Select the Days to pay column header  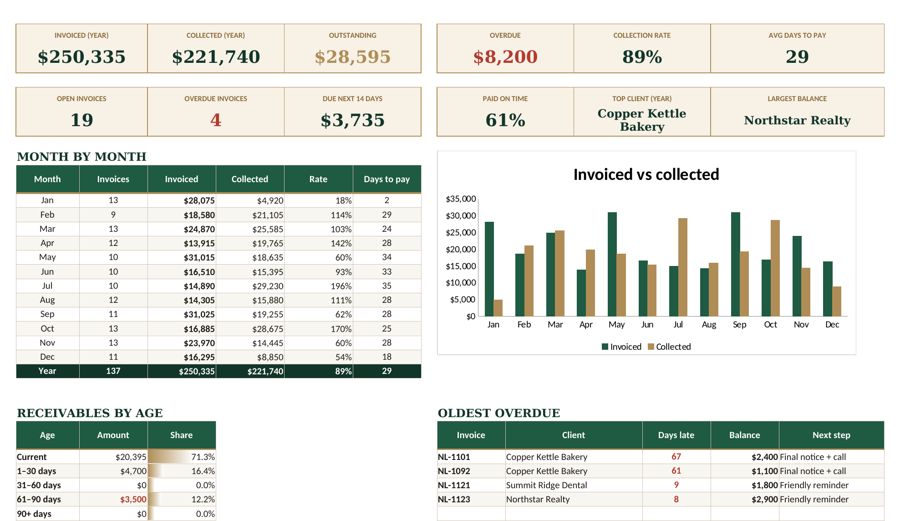(x=386, y=179)
